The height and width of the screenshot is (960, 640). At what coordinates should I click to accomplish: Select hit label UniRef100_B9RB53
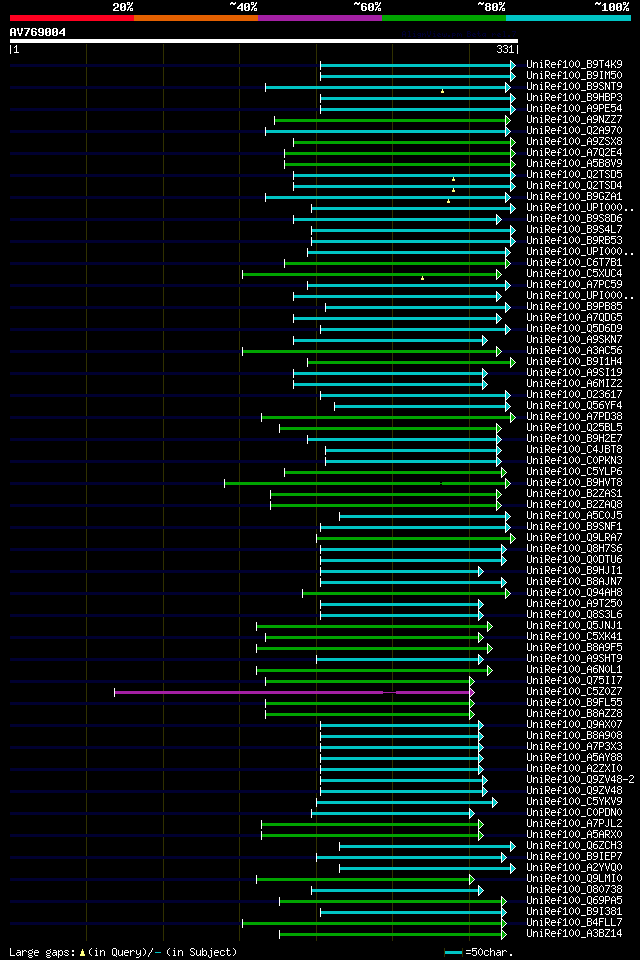point(574,241)
